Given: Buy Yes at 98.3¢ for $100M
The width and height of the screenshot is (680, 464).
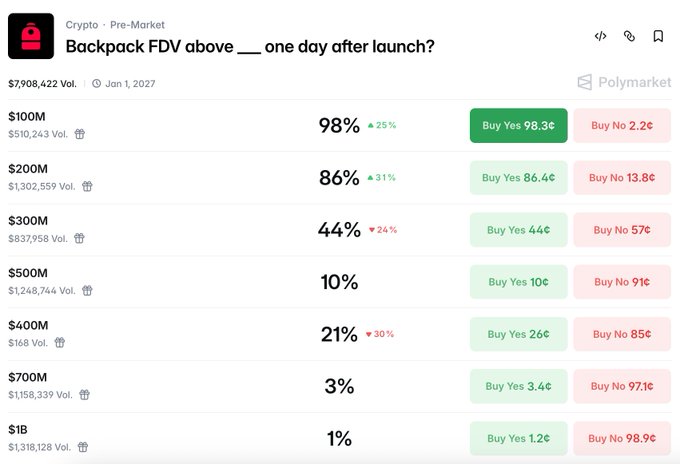Looking at the screenshot, I should coord(518,125).
